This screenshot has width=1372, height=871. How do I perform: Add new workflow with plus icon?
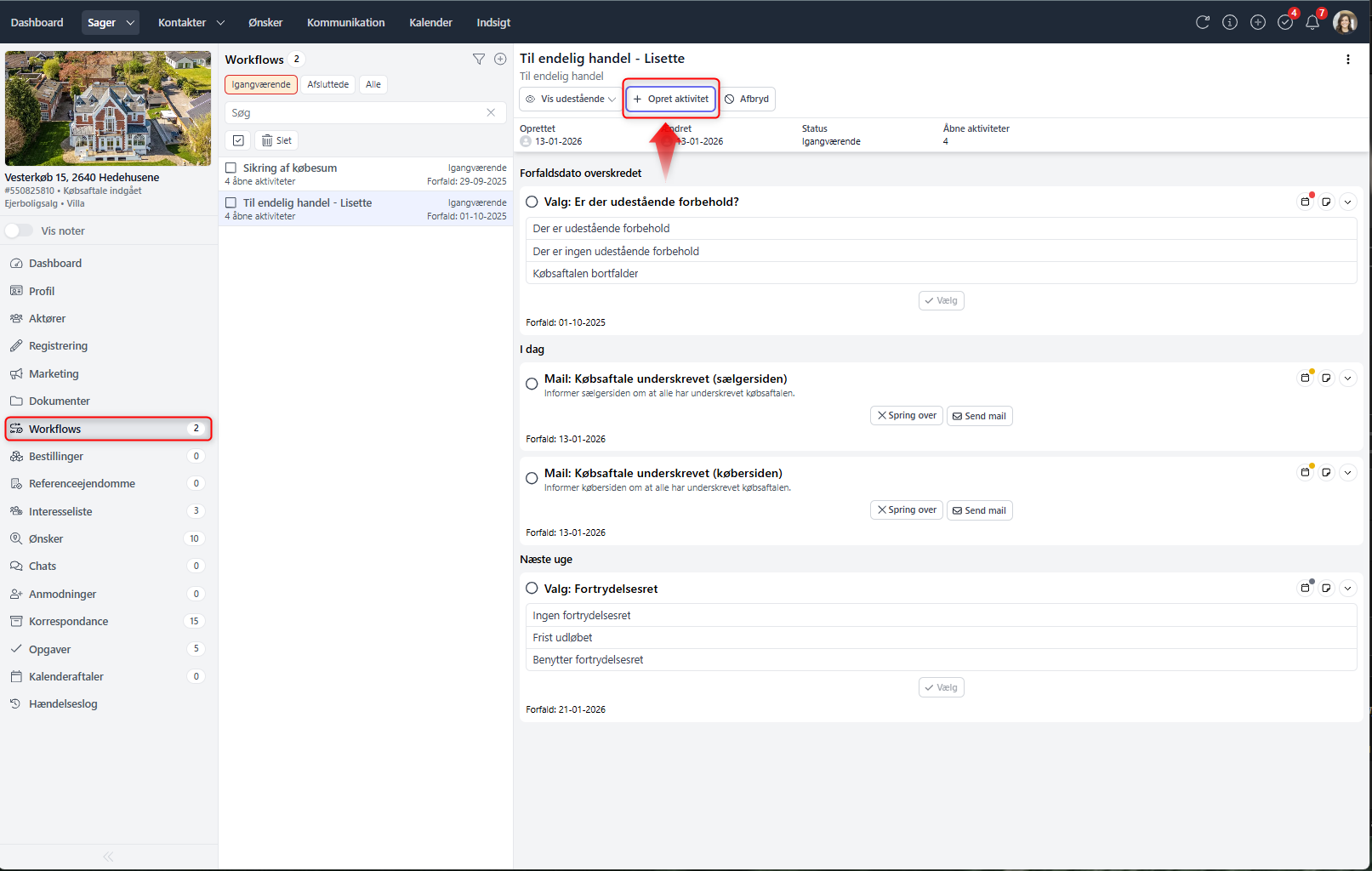click(x=500, y=59)
